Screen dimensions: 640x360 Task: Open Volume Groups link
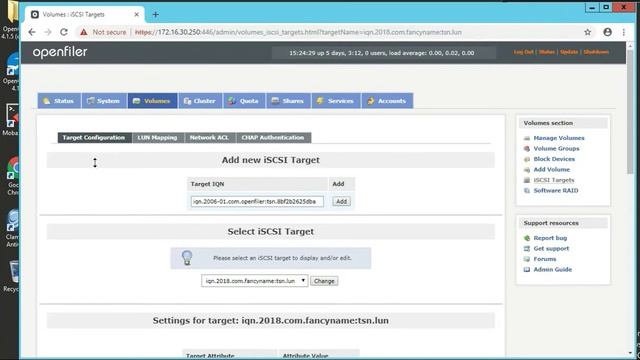556,149
